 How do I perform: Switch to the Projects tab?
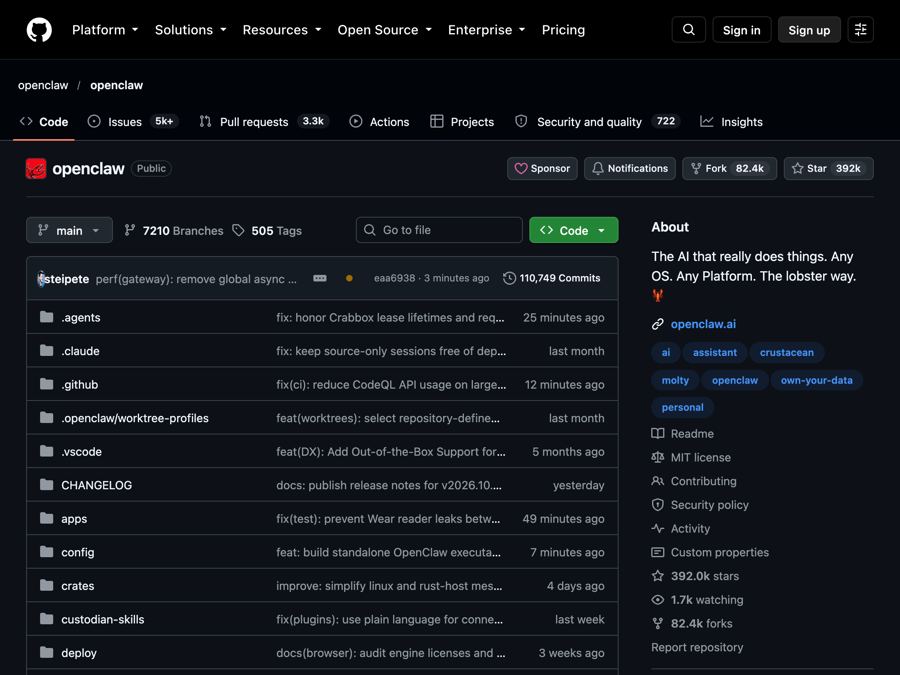point(462,122)
